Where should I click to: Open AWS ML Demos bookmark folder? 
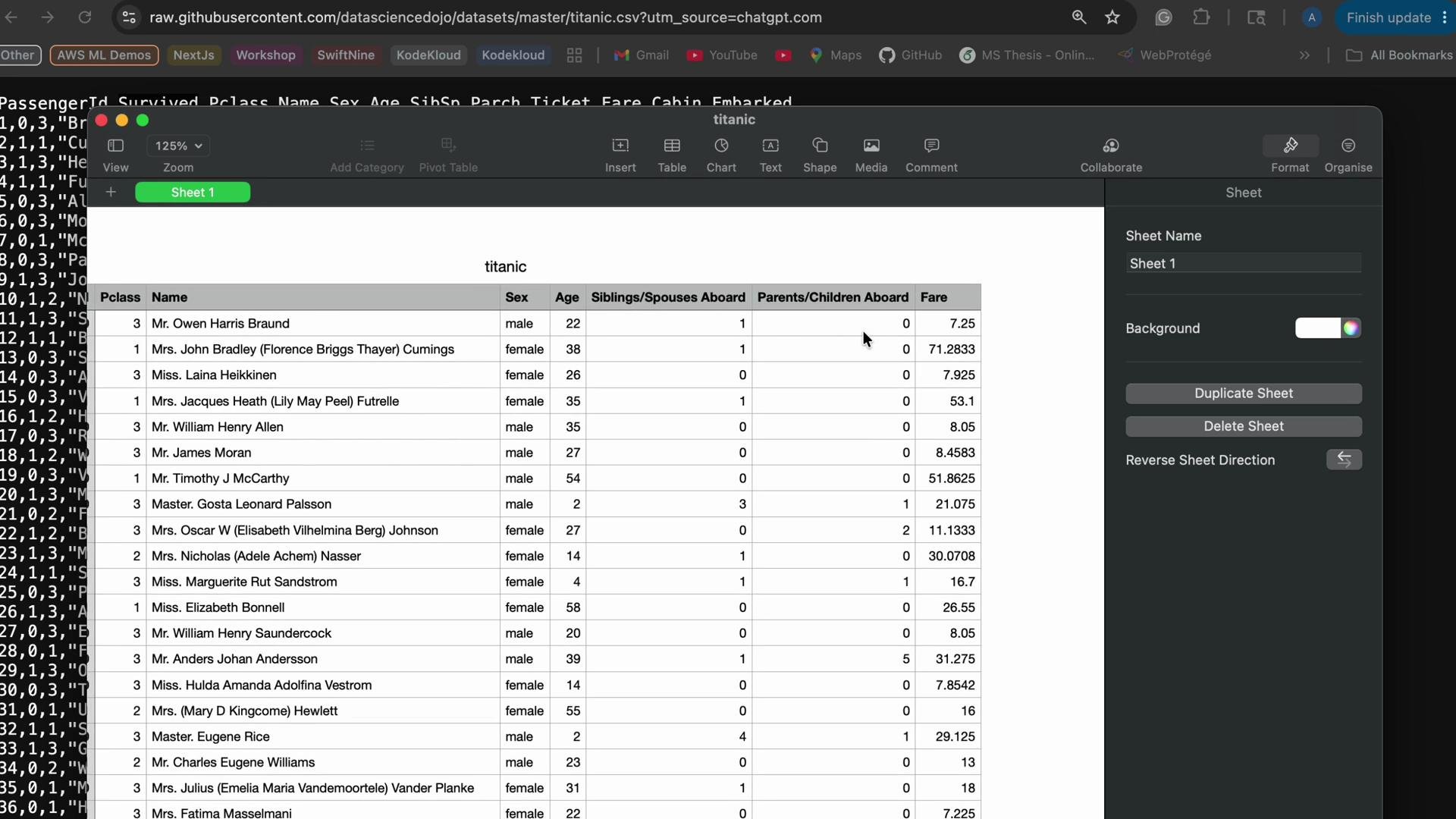point(104,55)
